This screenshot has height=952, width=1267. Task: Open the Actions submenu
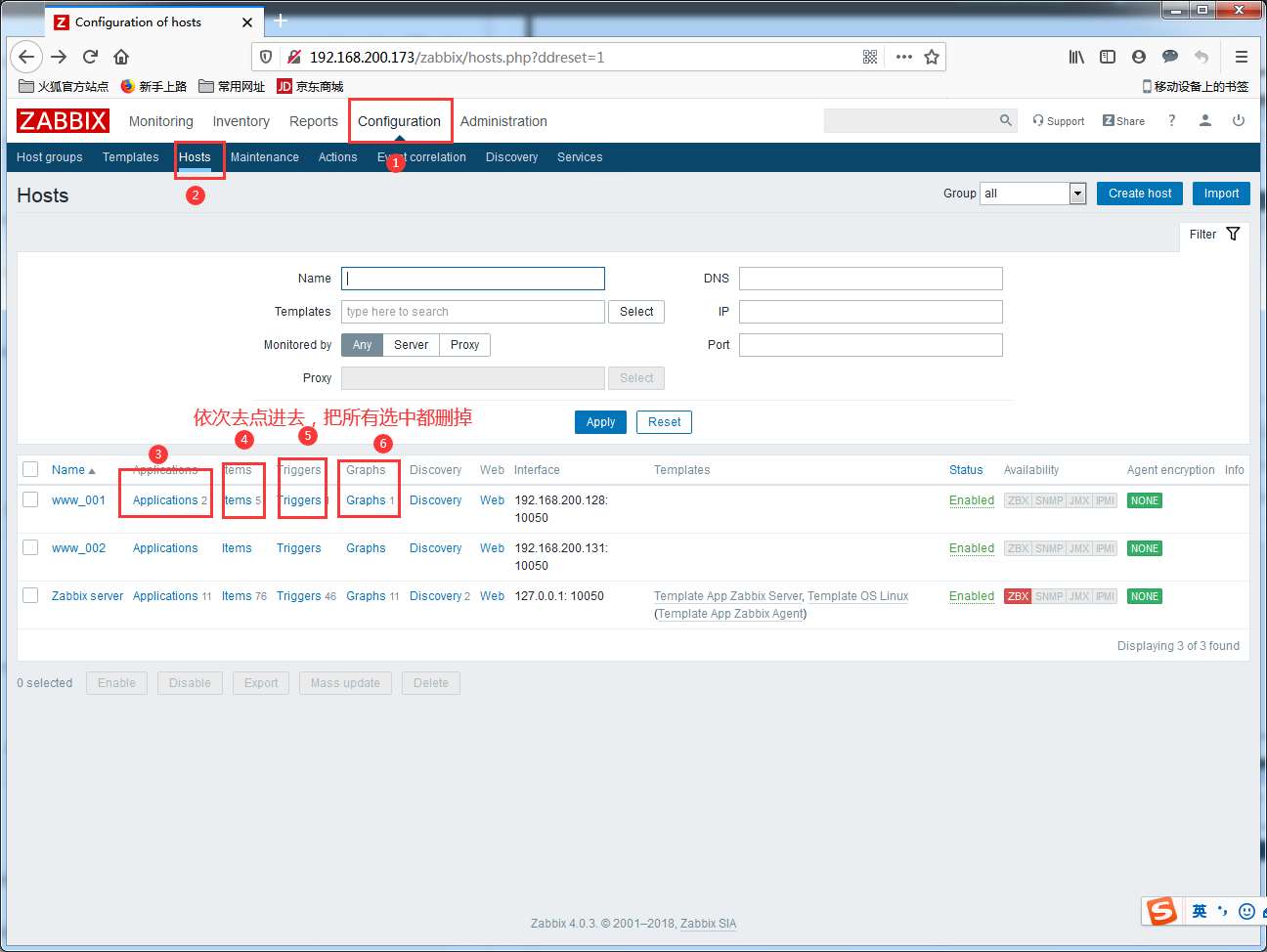[x=337, y=157]
